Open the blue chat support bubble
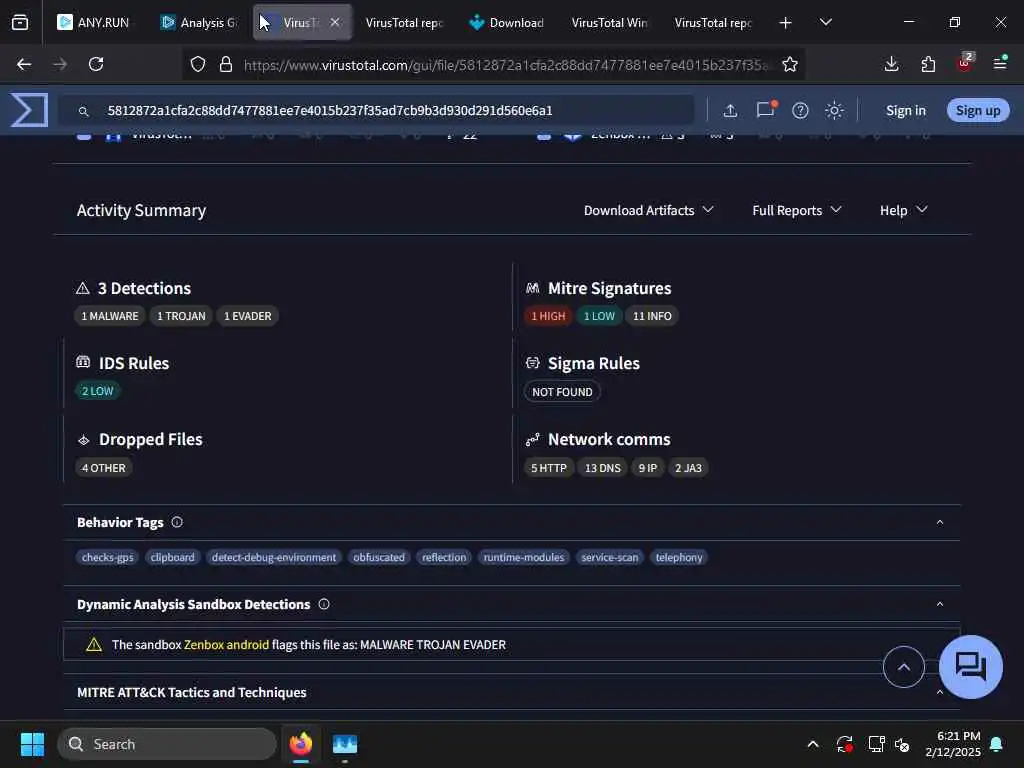 pyautogui.click(x=970, y=667)
